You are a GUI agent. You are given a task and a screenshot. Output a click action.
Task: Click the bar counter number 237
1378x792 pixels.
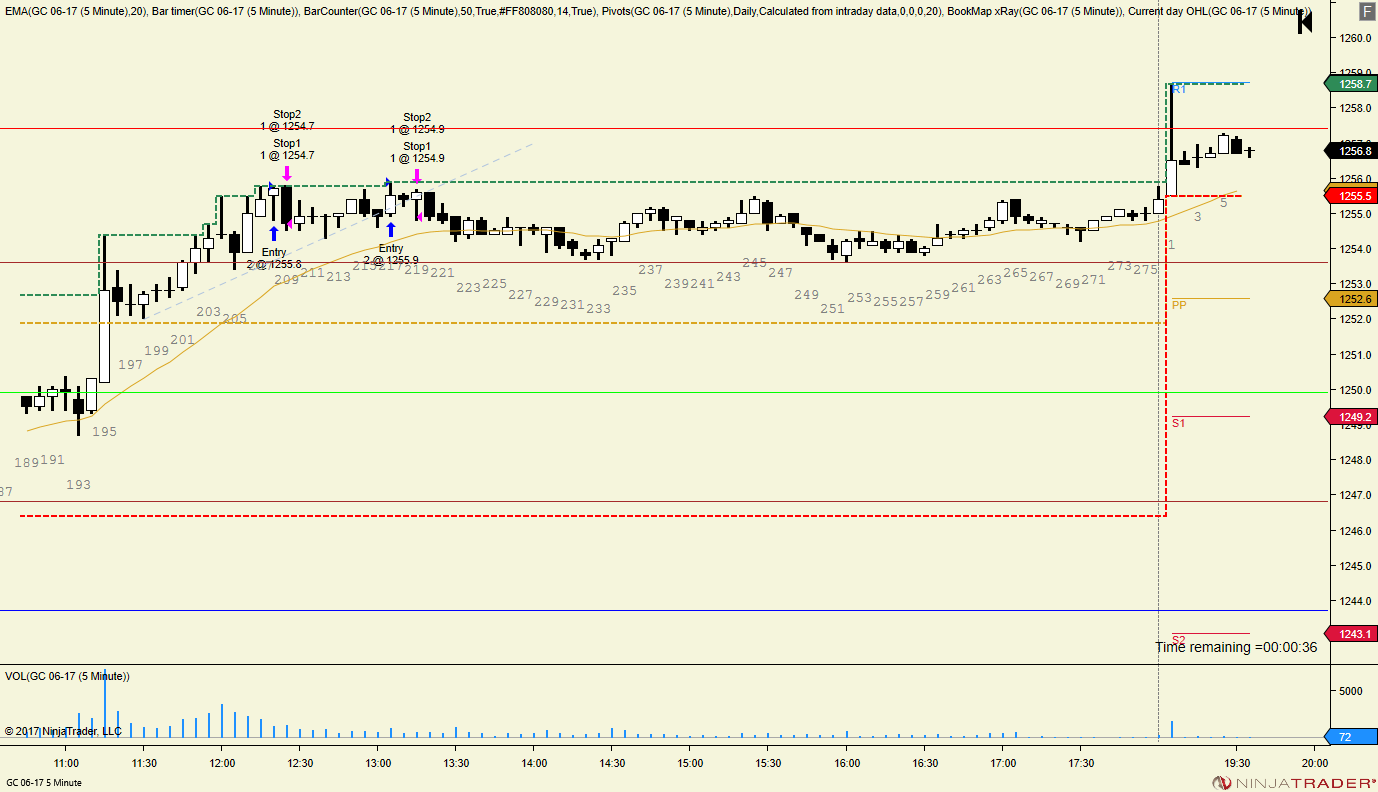(650, 270)
